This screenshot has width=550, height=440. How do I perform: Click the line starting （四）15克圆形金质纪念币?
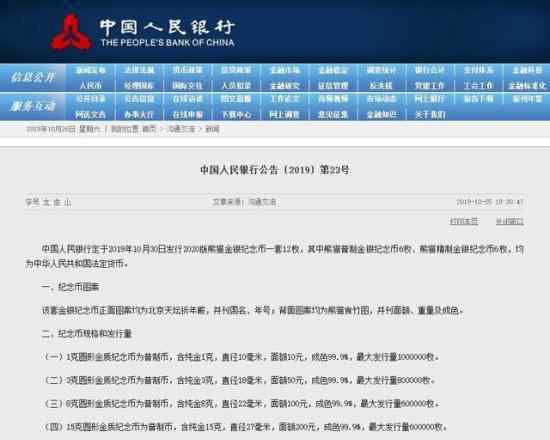(x=245, y=427)
